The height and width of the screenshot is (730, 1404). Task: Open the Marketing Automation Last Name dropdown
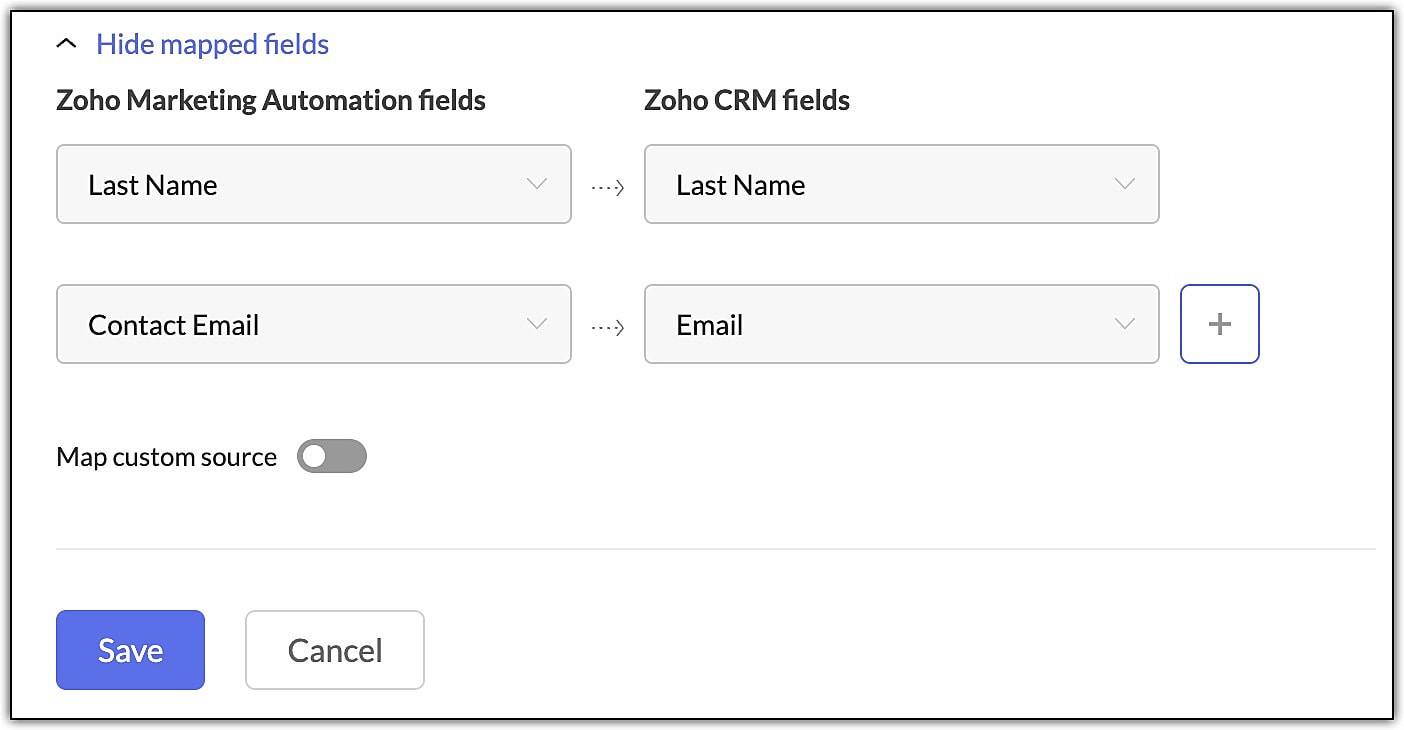(x=314, y=184)
